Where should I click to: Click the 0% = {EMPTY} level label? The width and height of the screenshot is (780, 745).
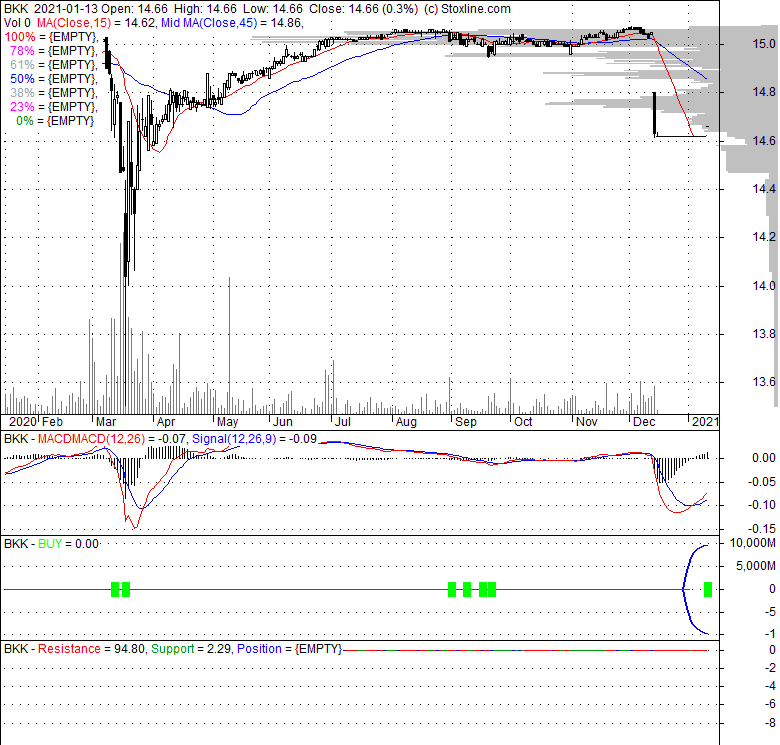point(55,120)
